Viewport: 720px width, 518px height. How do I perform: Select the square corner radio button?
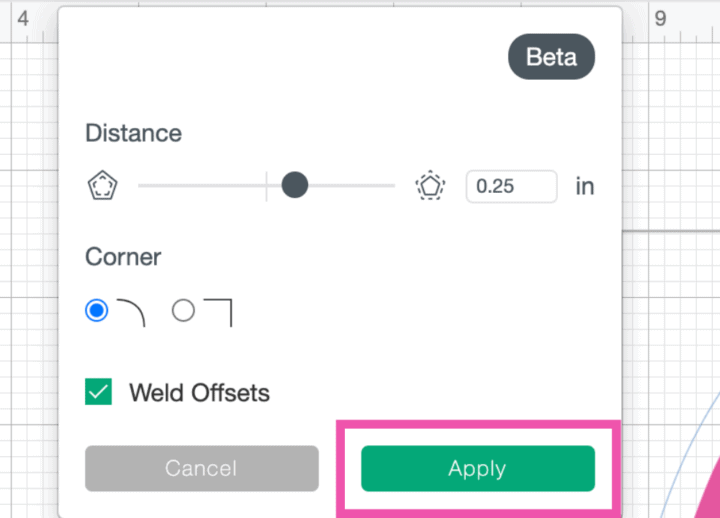[183, 311]
